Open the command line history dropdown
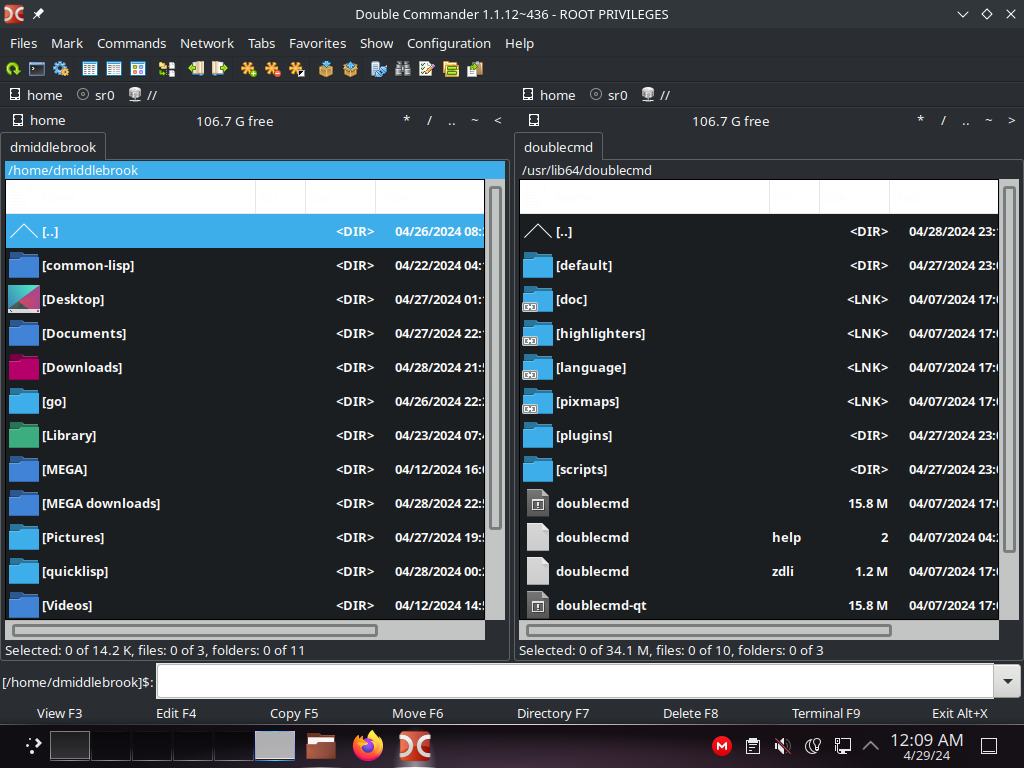The image size is (1024, 768). [1008, 682]
